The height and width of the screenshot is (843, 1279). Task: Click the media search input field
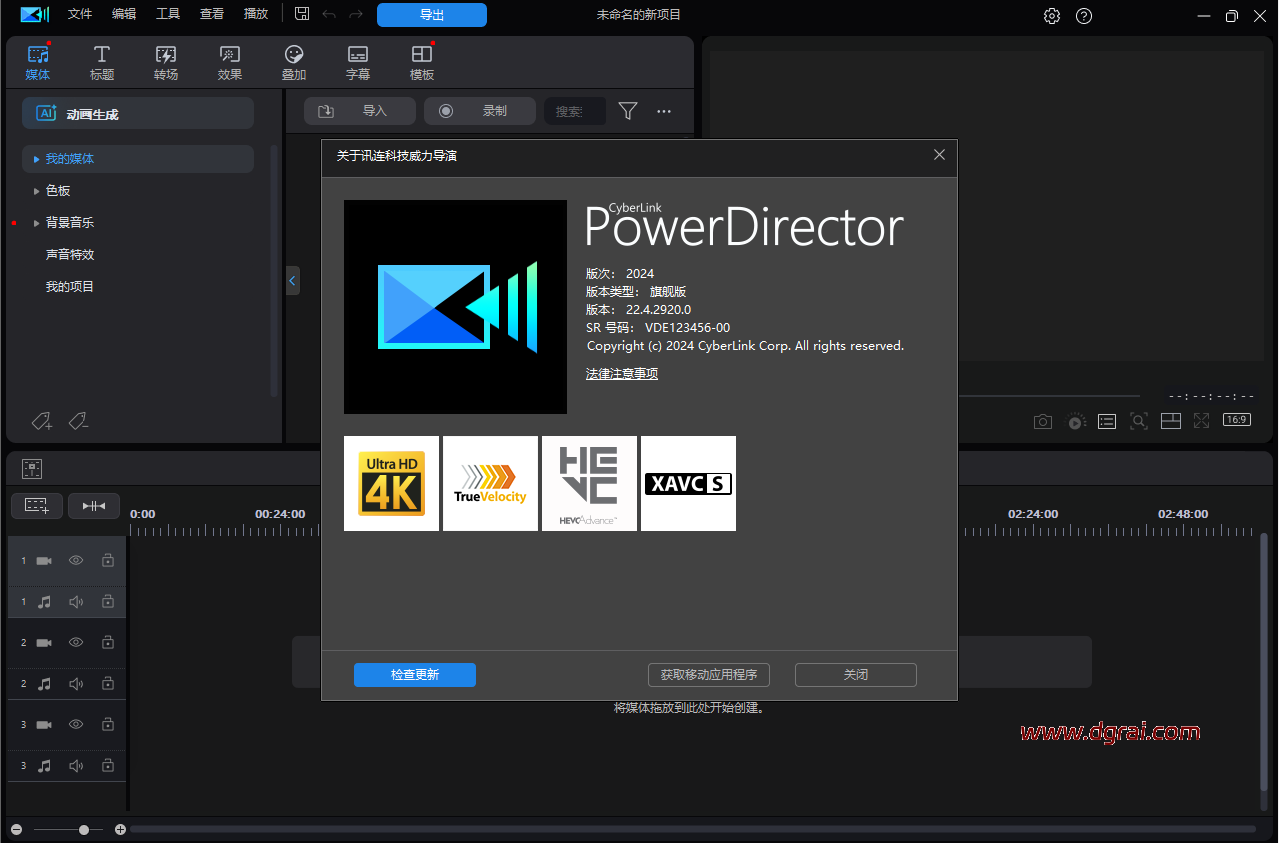[x=576, y=111]
